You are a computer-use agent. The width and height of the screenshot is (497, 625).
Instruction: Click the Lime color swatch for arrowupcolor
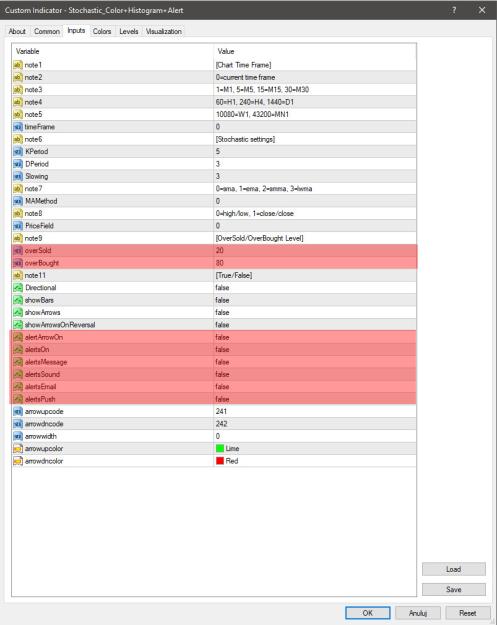[220, 448]
